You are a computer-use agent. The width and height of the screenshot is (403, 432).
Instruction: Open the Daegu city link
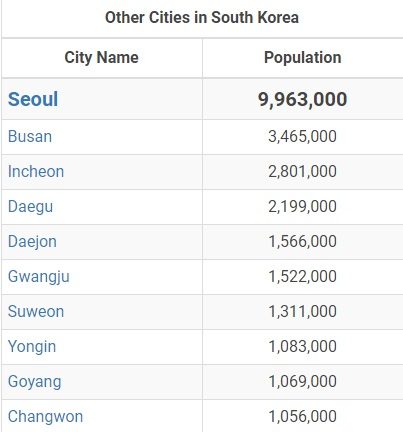click(x=30, y=207)
